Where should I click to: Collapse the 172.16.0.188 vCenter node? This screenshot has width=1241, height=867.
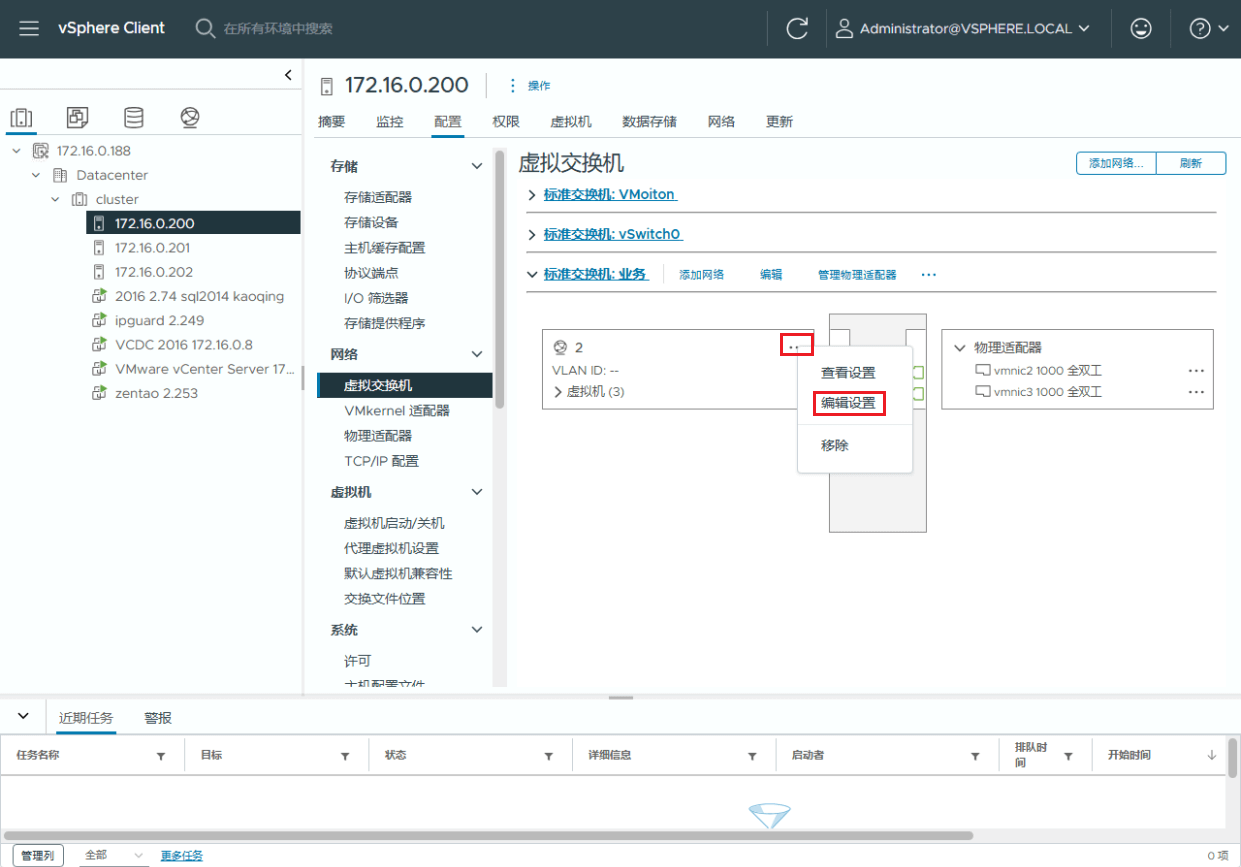pyautogui.click(x=16, y=151)
